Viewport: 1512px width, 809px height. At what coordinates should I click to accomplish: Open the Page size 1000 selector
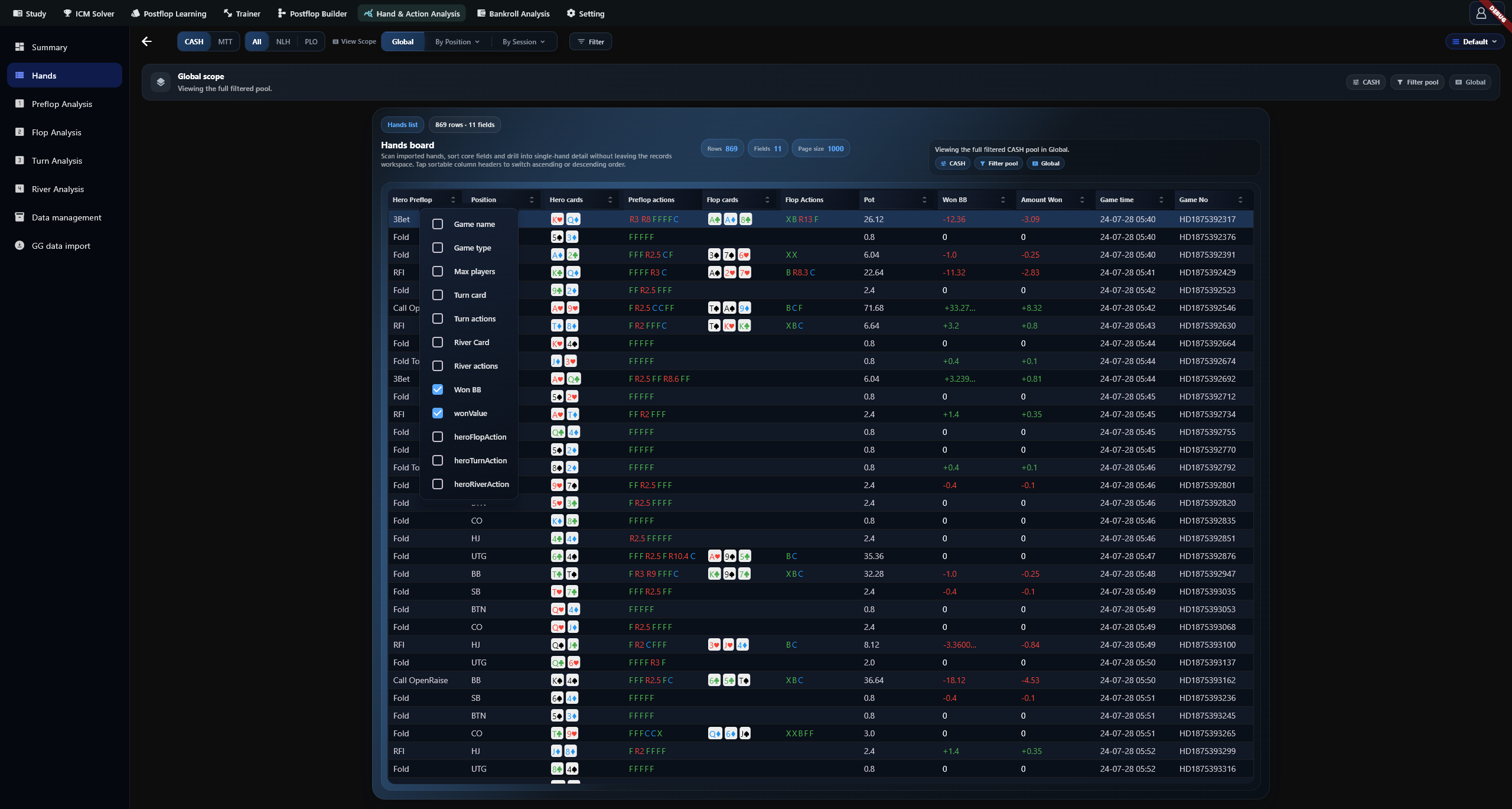point(820,148)
